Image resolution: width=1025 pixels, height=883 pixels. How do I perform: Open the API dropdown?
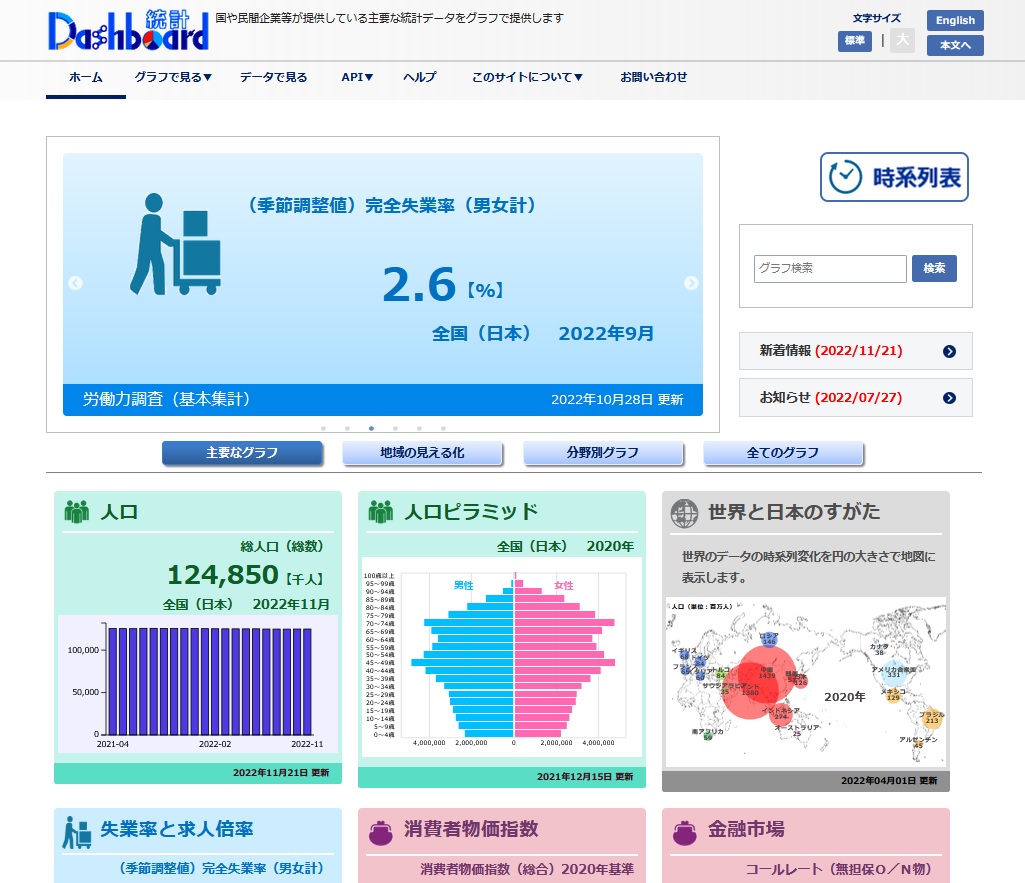(357, 76)
